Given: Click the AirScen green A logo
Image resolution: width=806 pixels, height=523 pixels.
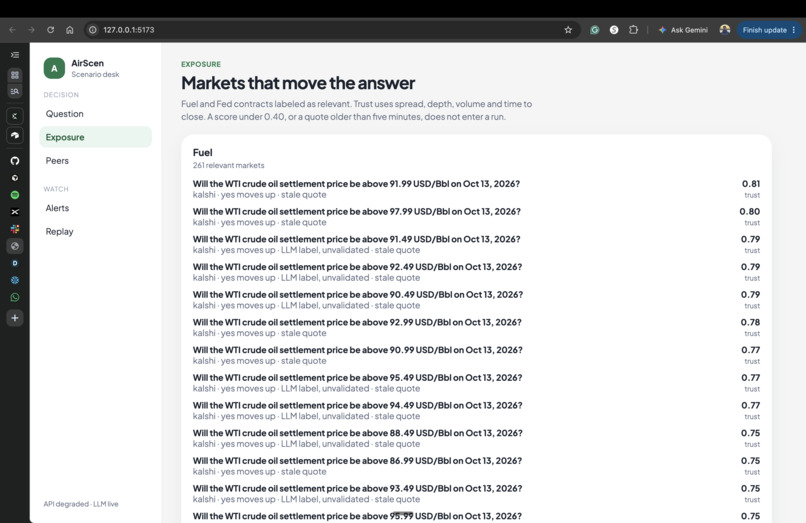Looking at the screenshot, I should tap(54, 68).
